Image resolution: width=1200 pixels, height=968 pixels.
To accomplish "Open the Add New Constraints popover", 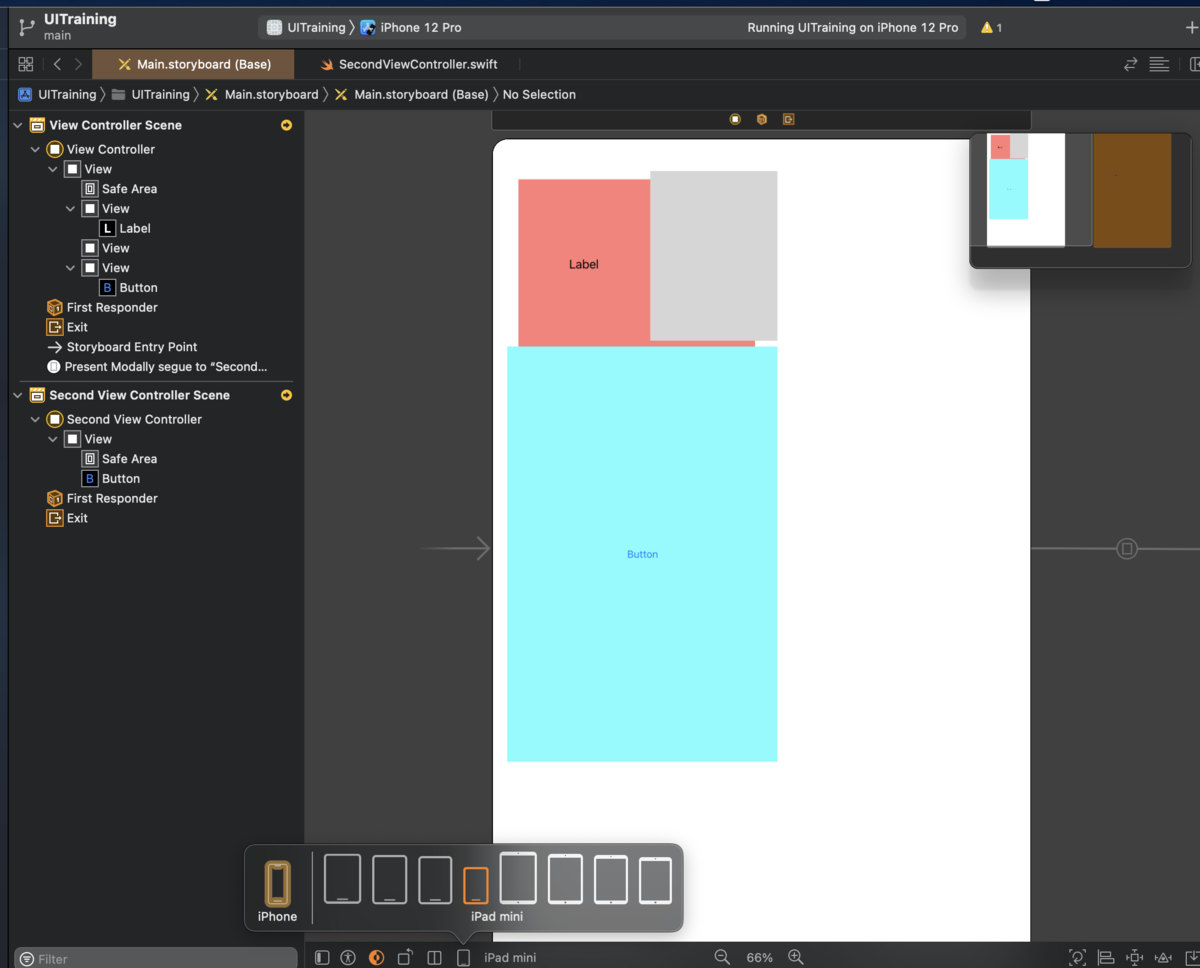I will [x=1135, y=957].
